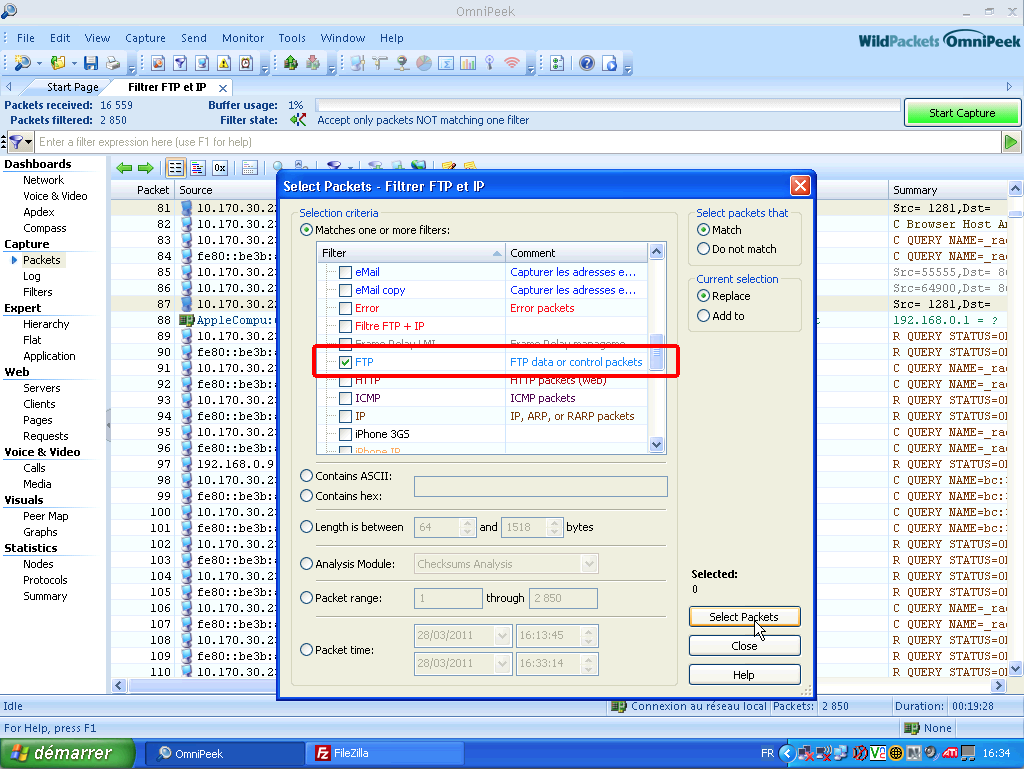The image size is (1024, 769).
Task: Open Peer Map under Visuals
Action: [x=46, y=516]
